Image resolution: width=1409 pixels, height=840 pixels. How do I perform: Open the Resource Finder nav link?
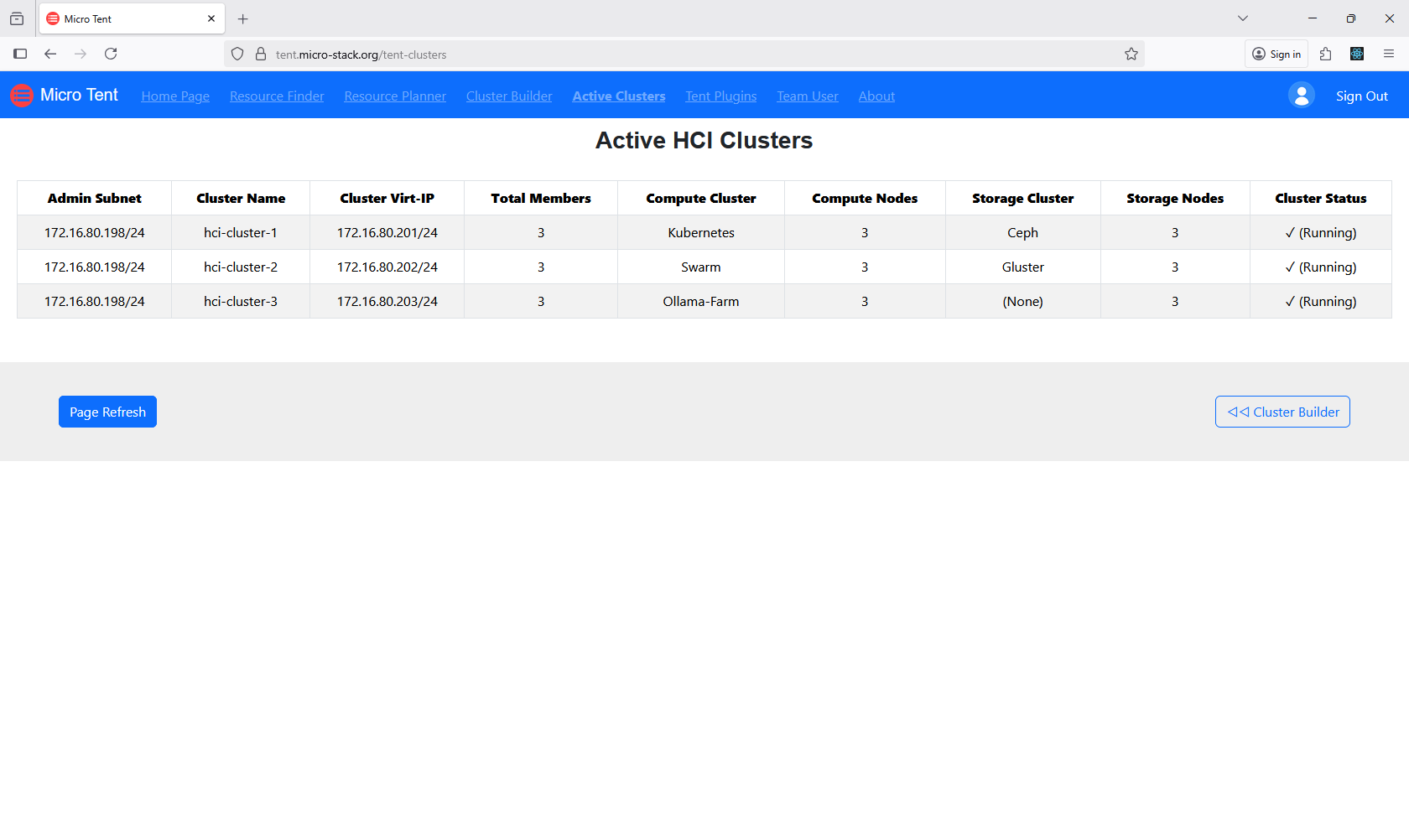(x=277, y=96)
